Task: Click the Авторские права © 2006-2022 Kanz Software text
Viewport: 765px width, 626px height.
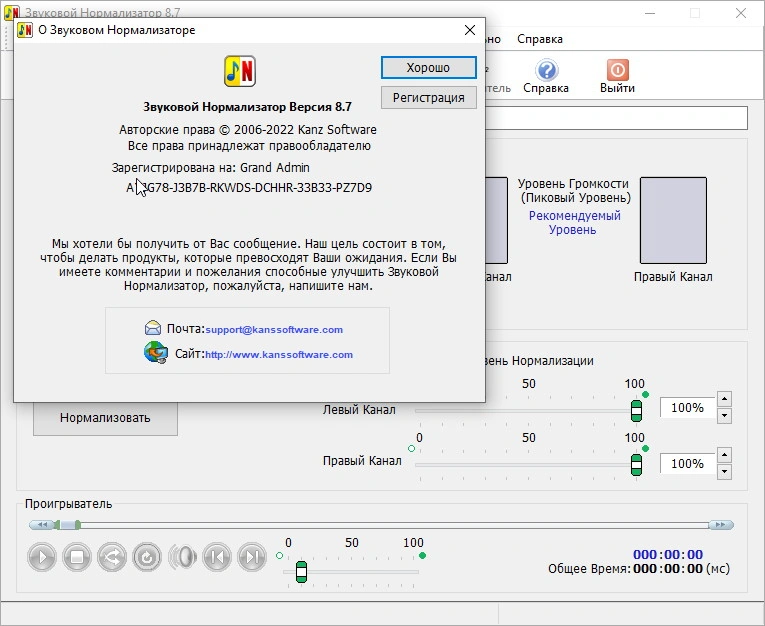Action: 248,130
